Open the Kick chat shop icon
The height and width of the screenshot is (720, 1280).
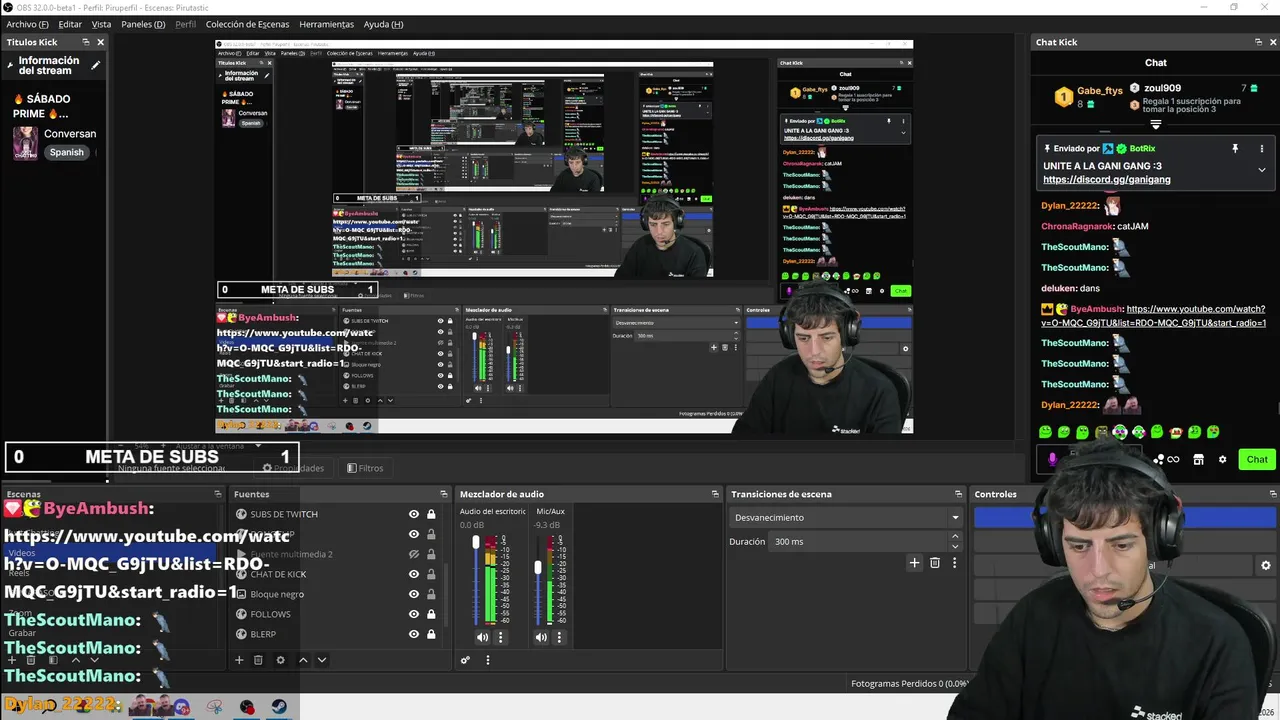click(1198, 459)
